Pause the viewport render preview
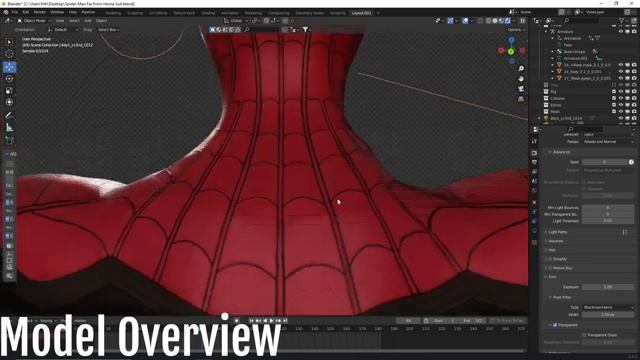The image size is (640, 360). (522, 20)
